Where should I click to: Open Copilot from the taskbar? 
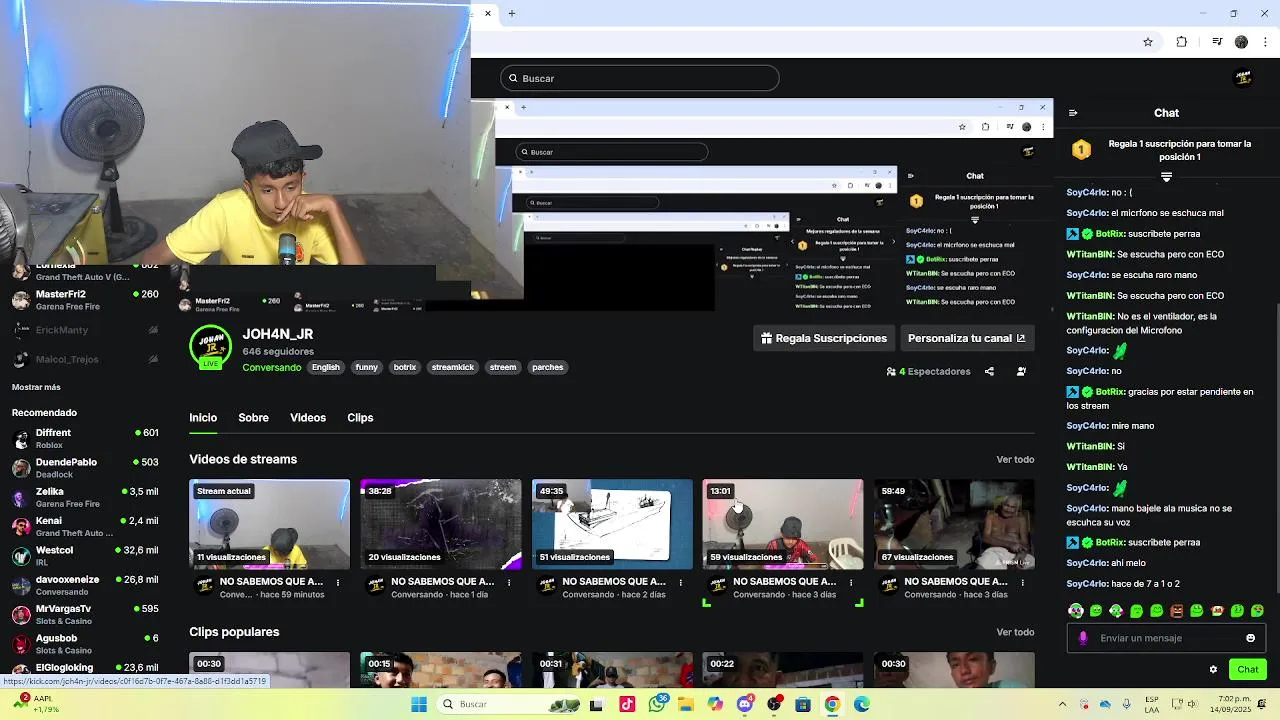point(715,704)
